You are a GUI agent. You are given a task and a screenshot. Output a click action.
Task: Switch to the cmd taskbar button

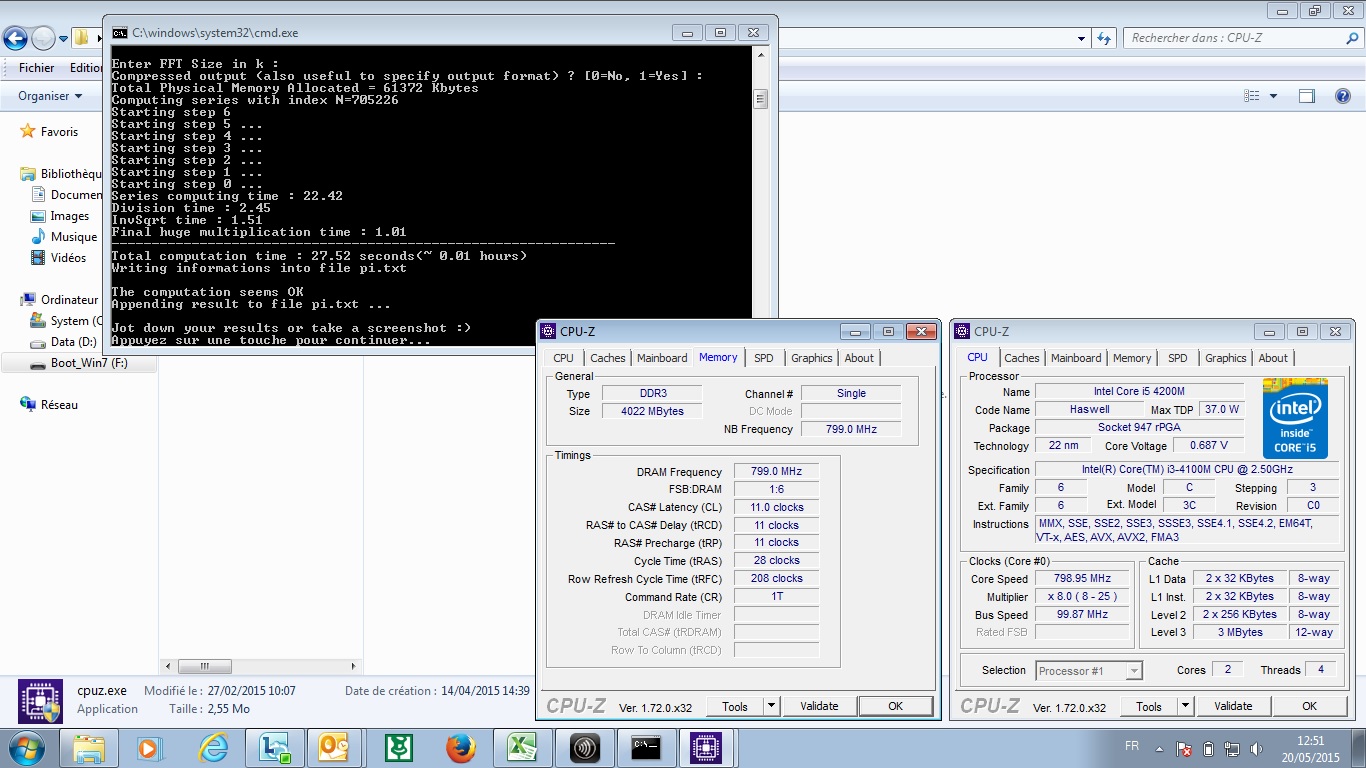click(x=646, y=747)
